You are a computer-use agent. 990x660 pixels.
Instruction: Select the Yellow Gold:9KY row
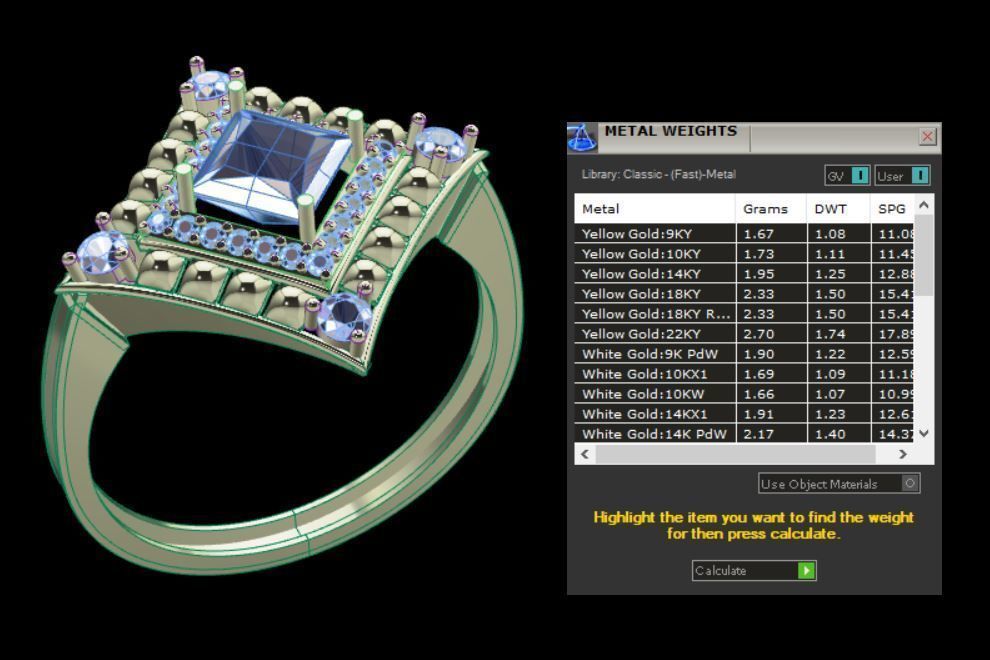tap(744, 234)
